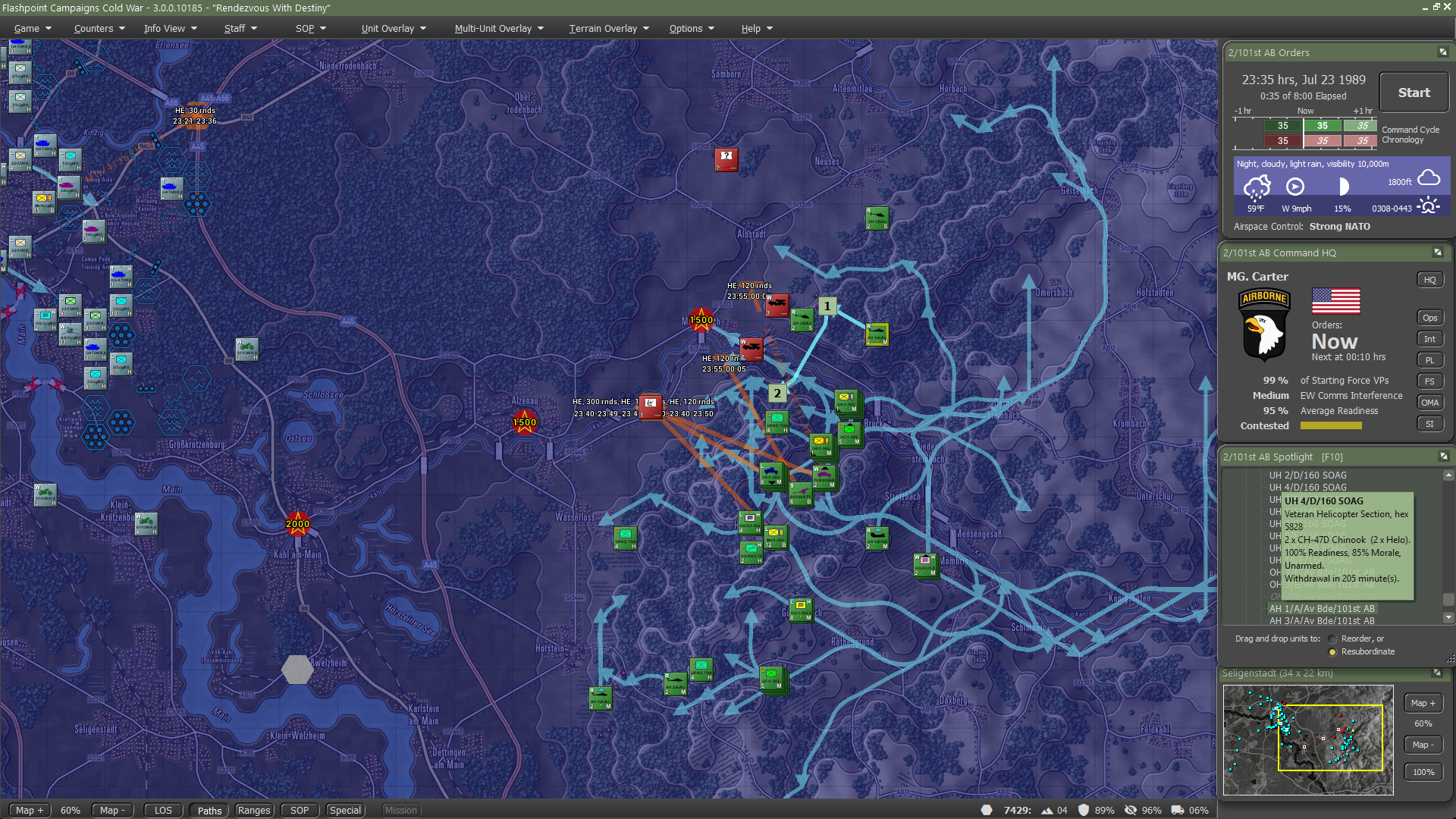Click the wind direction arrow icon
Screen dimensions: 1456x819
pos(1295,187)
